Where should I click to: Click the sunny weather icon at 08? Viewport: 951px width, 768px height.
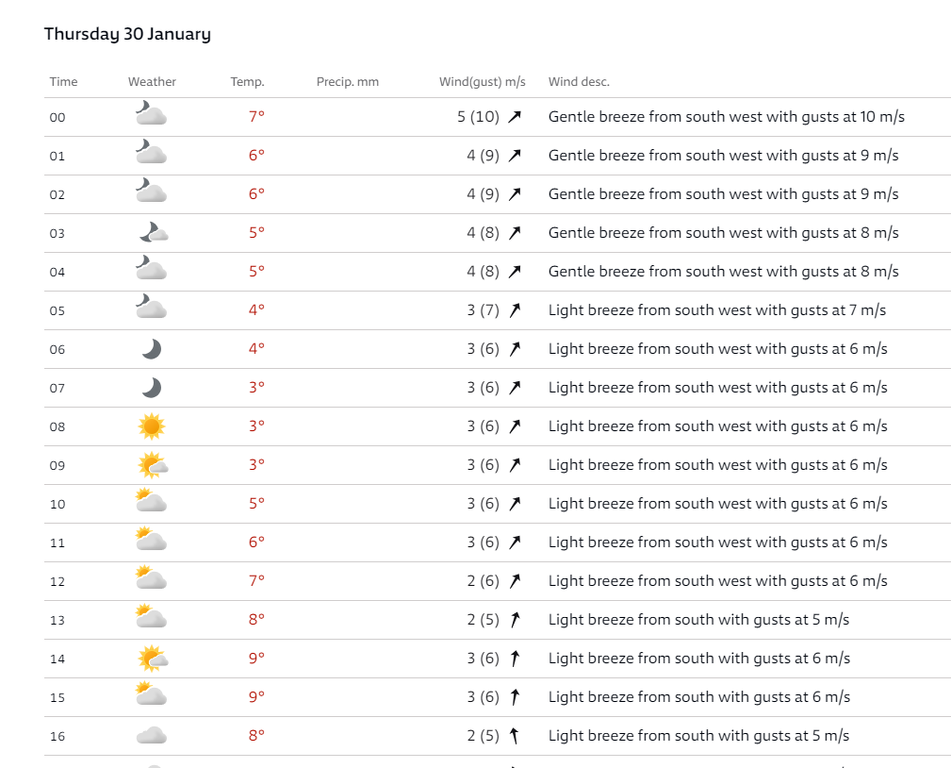151,427
